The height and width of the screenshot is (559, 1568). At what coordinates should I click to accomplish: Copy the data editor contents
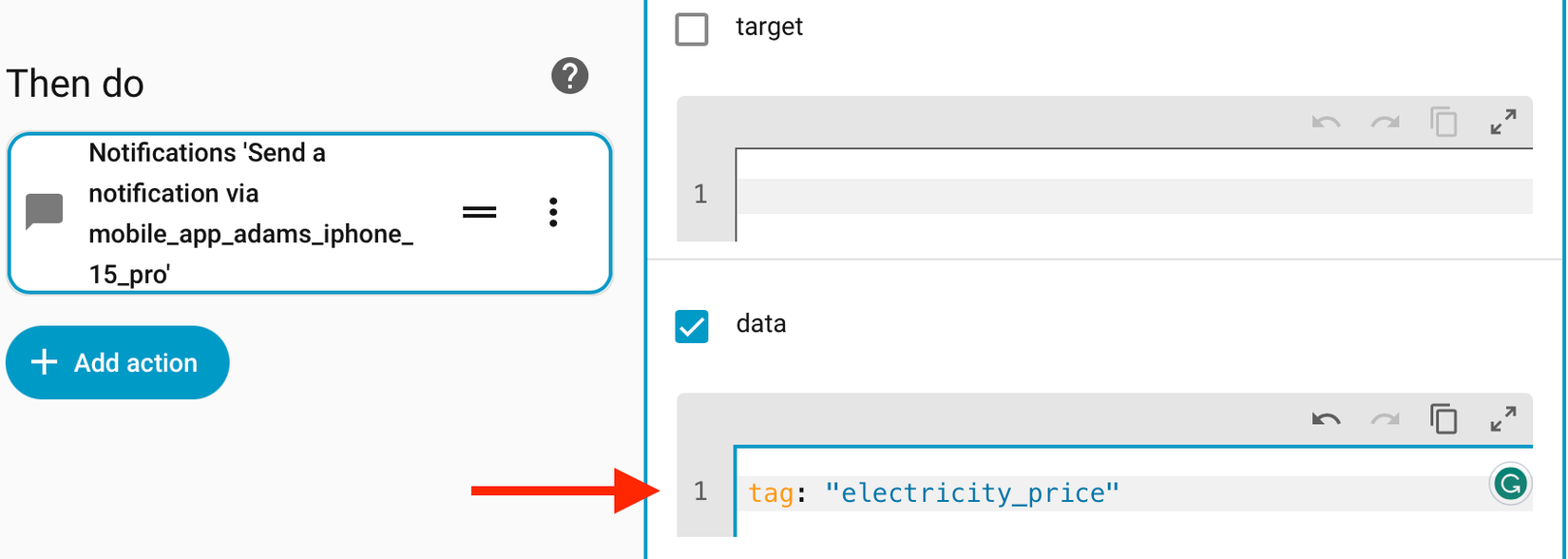[x=1444, y=418]
